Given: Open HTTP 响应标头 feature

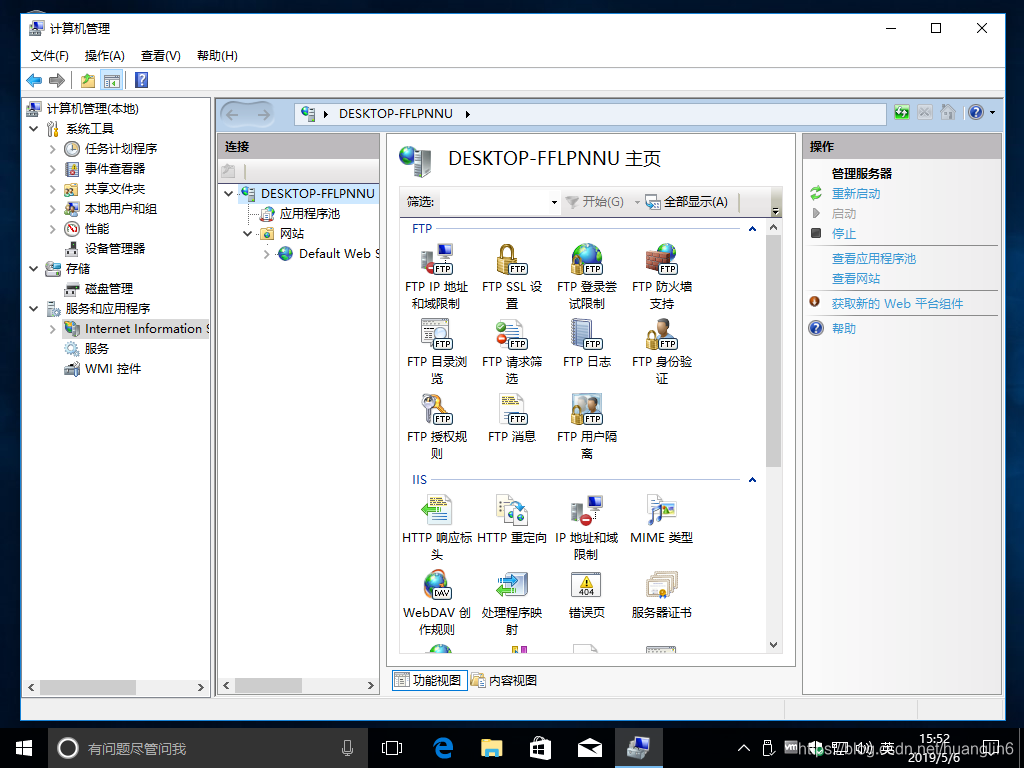Looking at the screenshot, I should (x=436, y=528).
